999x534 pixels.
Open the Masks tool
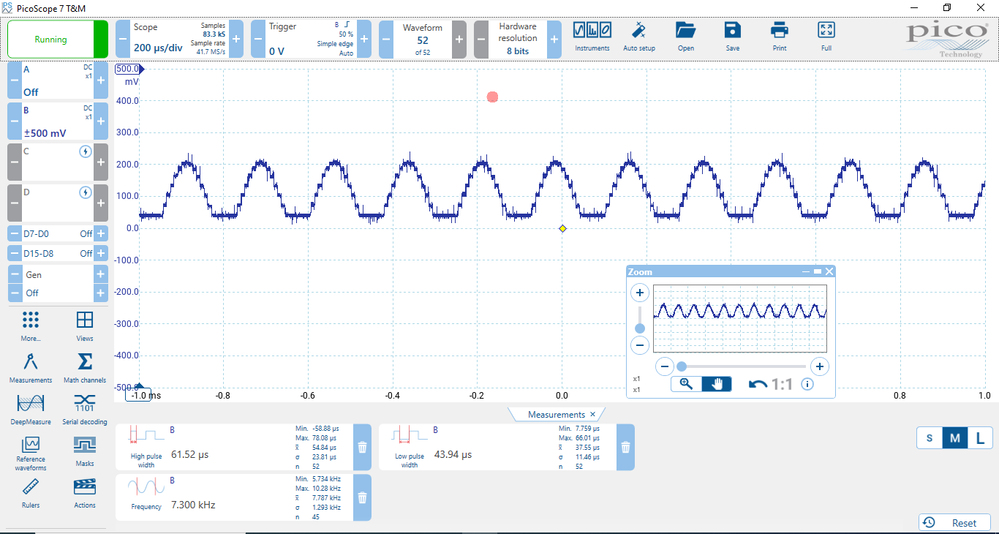85,451
